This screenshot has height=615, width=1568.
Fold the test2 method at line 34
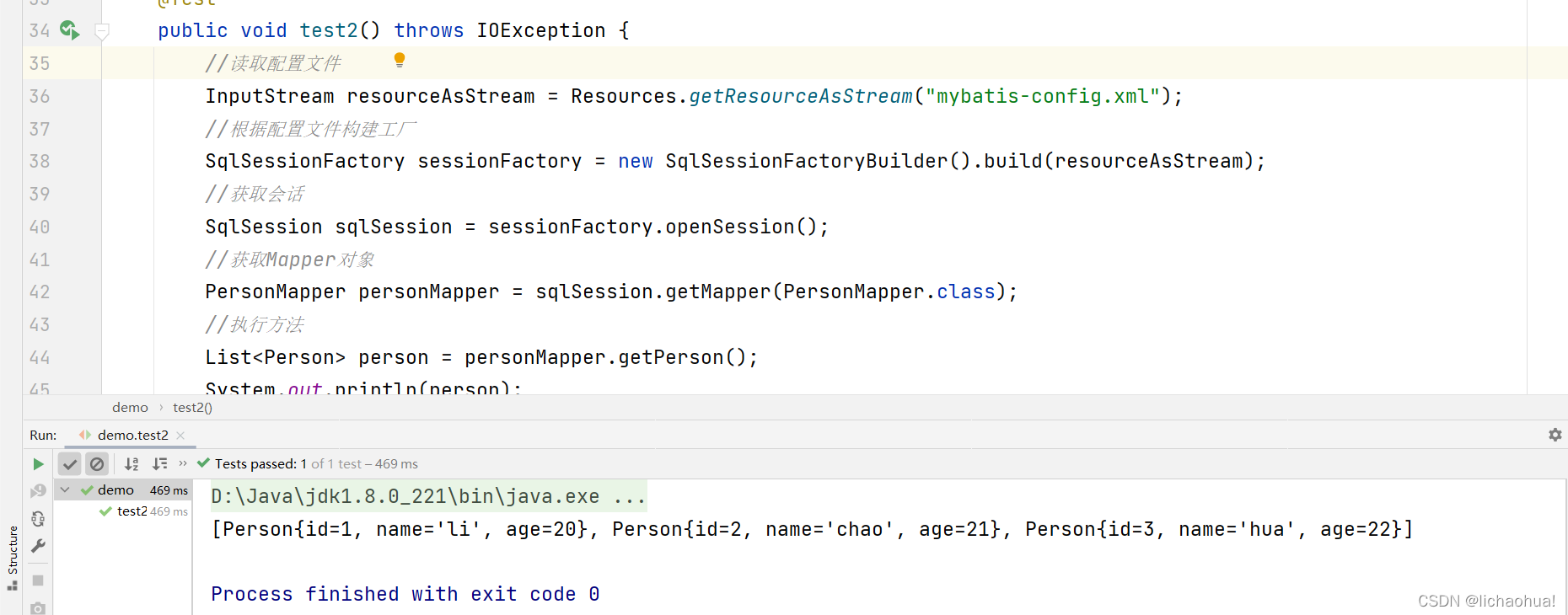coord(102,32)
